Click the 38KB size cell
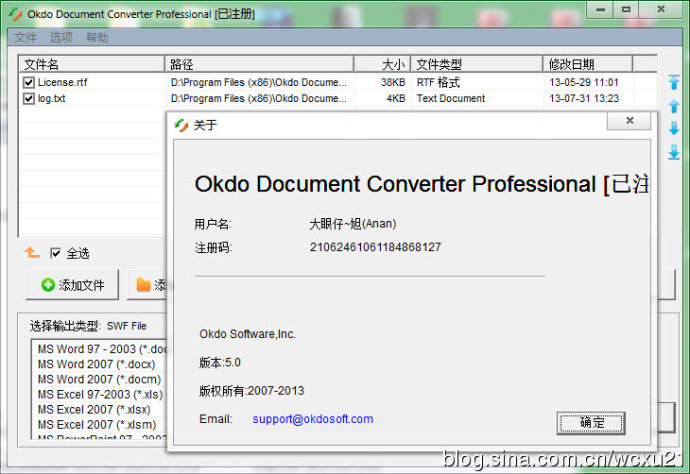 pos(393,82)
